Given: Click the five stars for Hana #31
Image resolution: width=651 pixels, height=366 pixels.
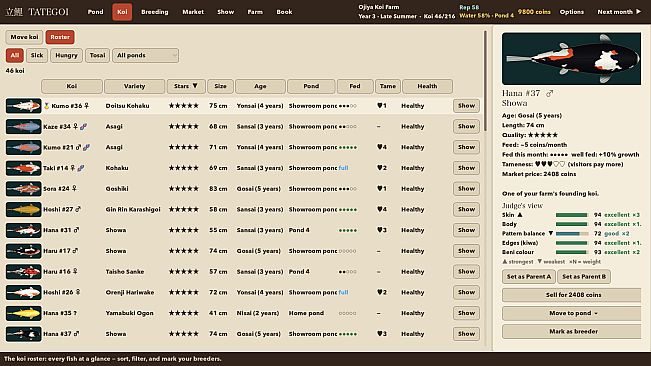Looking at the screenshot, I should pyautogui.click(x=184, y=230).
